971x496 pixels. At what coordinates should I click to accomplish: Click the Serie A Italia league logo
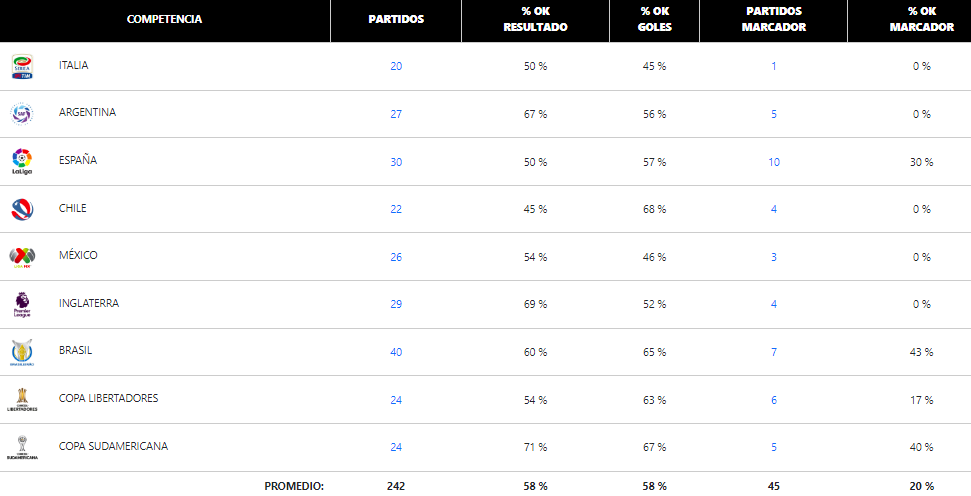coord(22,67)
